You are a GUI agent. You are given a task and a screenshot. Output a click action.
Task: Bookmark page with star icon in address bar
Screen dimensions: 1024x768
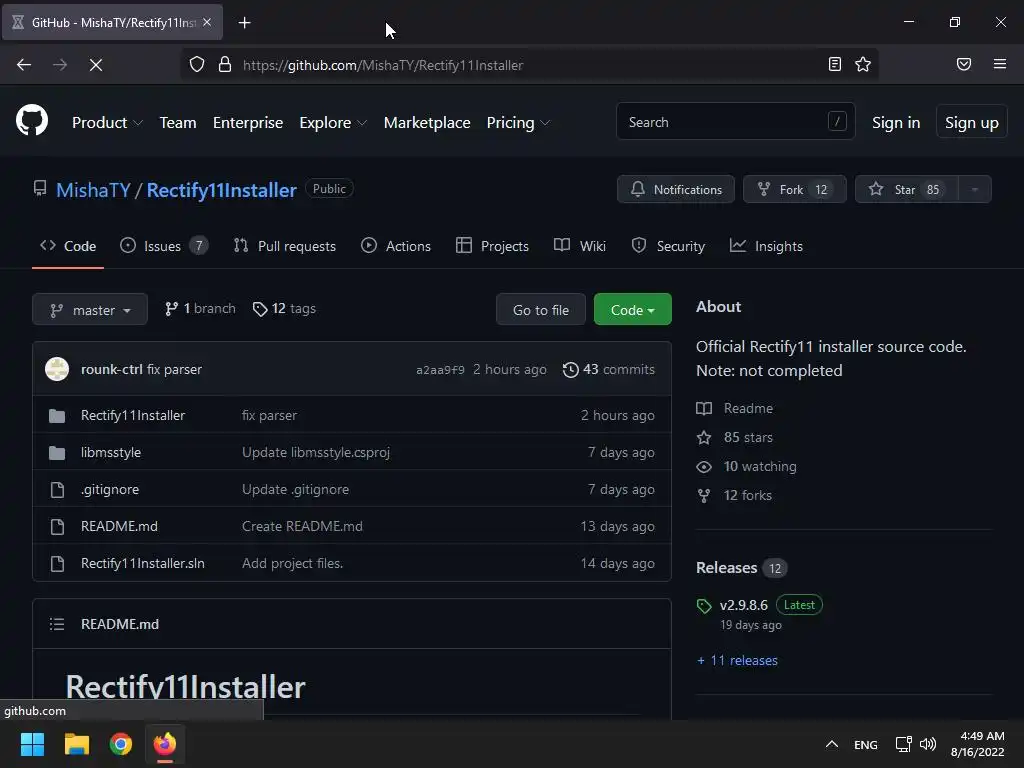pos(863,64)
